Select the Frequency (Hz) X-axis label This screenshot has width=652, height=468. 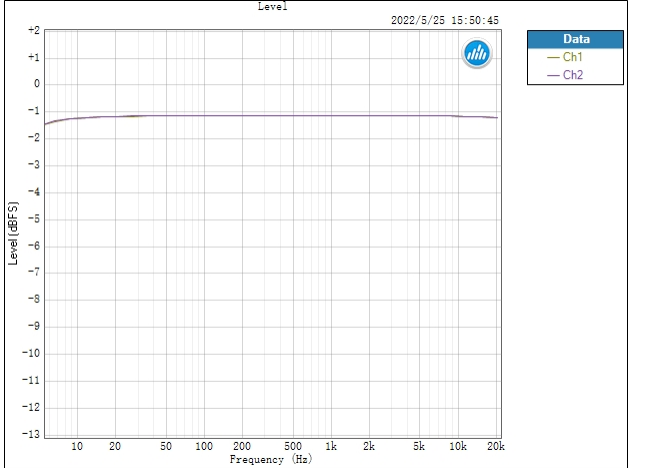(x=270, y=459)
